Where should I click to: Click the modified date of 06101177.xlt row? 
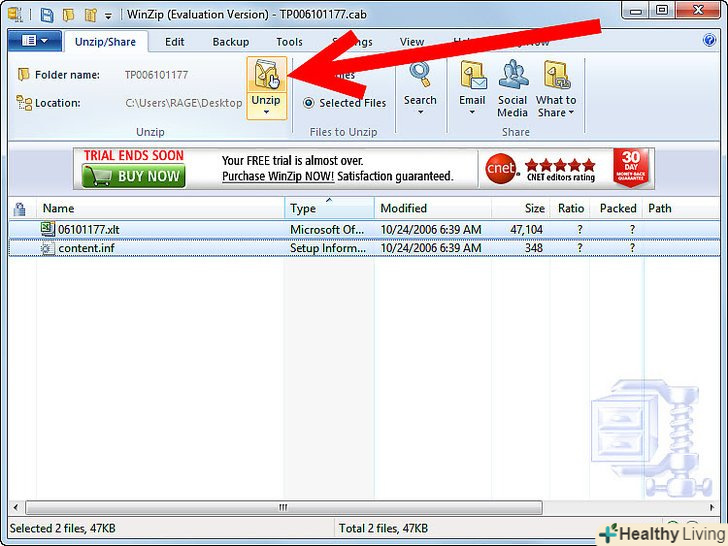point(431,229)
